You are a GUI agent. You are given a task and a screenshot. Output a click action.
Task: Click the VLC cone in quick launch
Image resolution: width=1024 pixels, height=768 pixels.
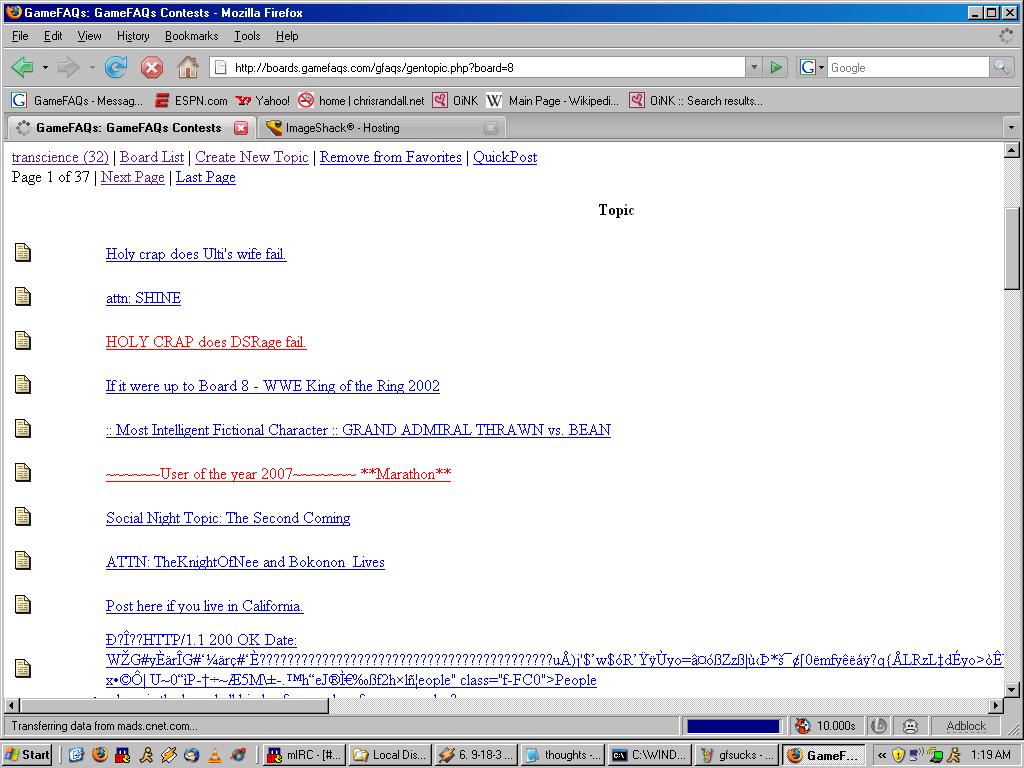click(215, 755)
